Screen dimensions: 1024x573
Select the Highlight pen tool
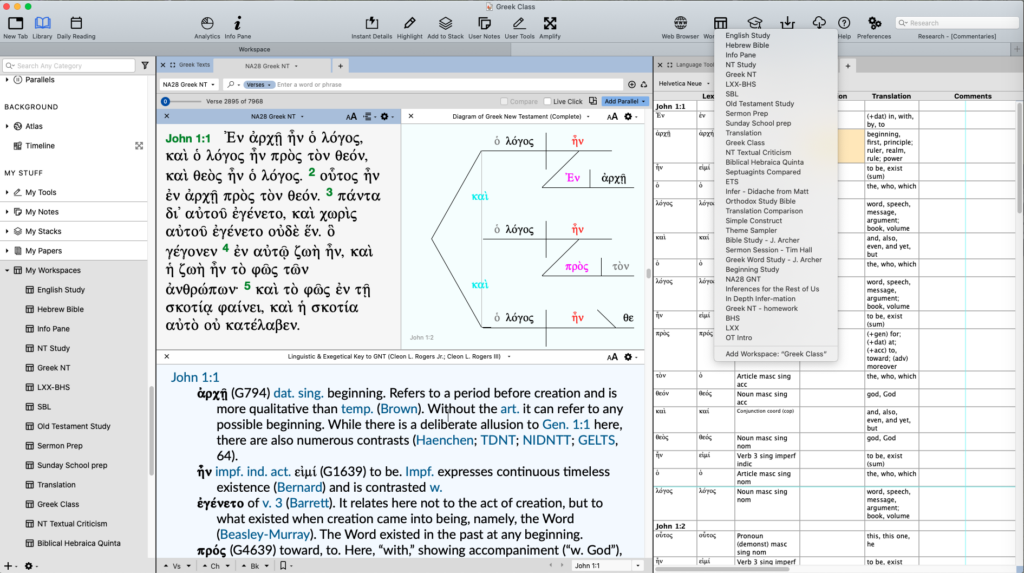[x=409, y=27]
